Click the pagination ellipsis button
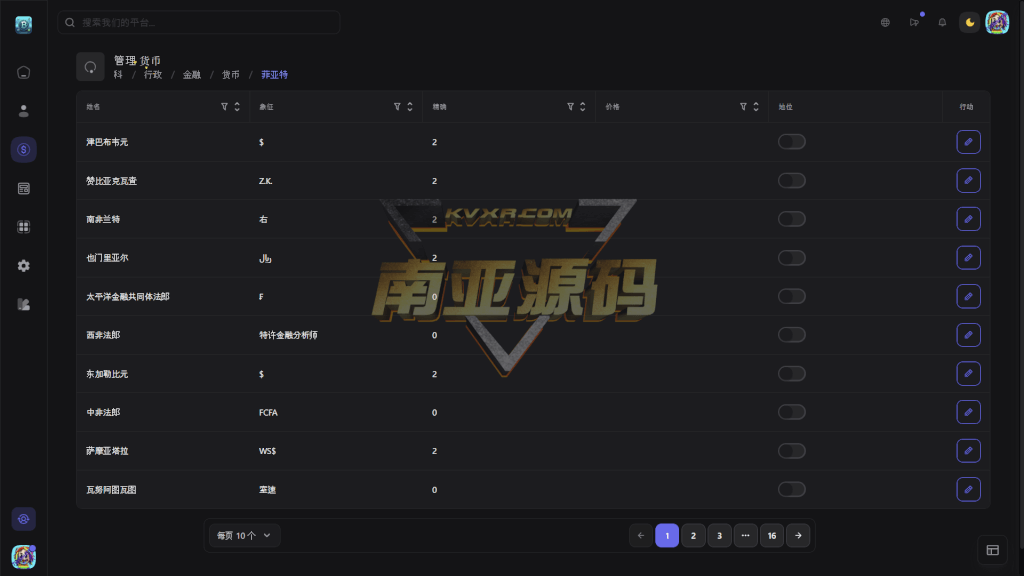 (745, 536)
